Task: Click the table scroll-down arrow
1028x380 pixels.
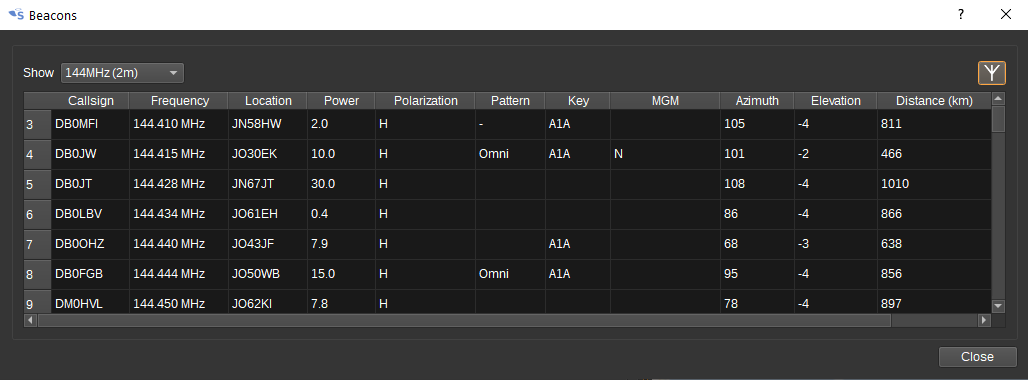Action: click(998, 305)
